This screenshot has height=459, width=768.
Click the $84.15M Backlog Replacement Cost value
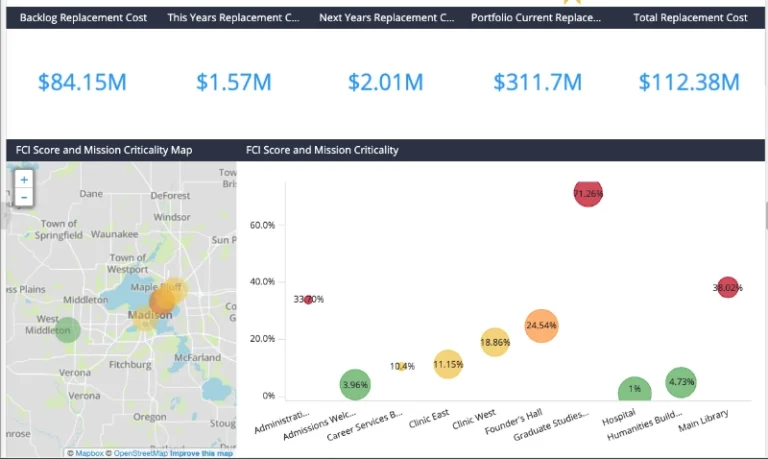click(83, 82)
